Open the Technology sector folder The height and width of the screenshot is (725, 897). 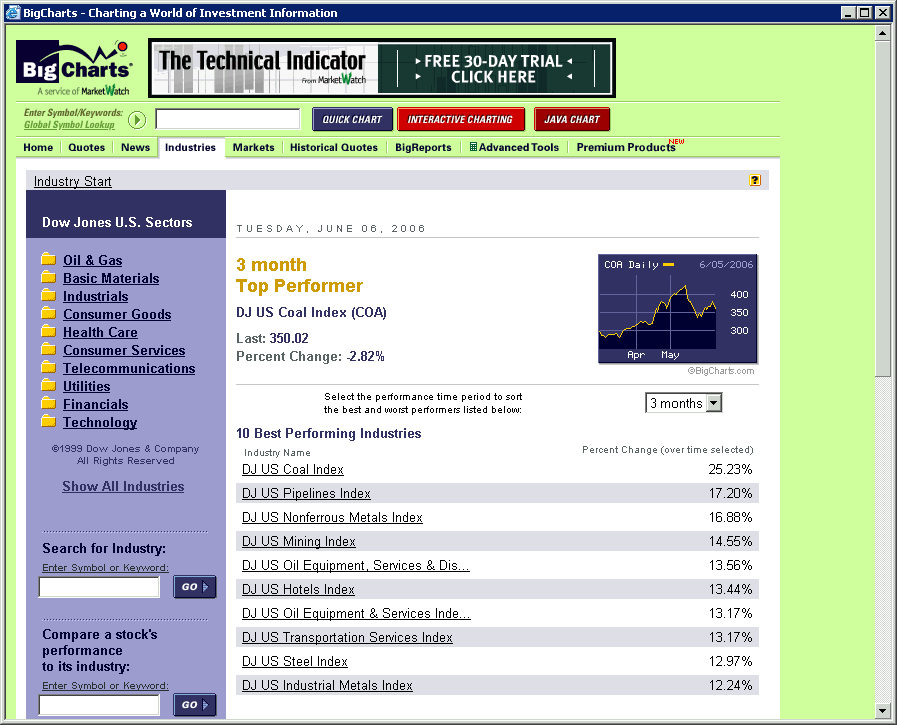pyautogui.click(x=99, y=422)
